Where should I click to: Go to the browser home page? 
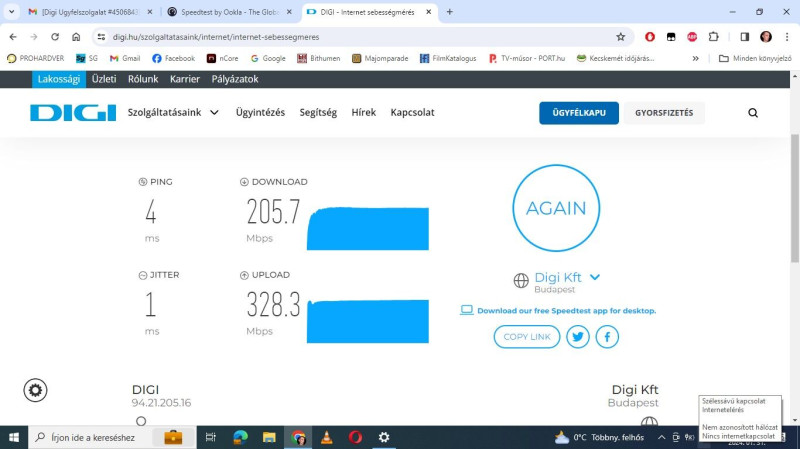click(x=76, y=37)
